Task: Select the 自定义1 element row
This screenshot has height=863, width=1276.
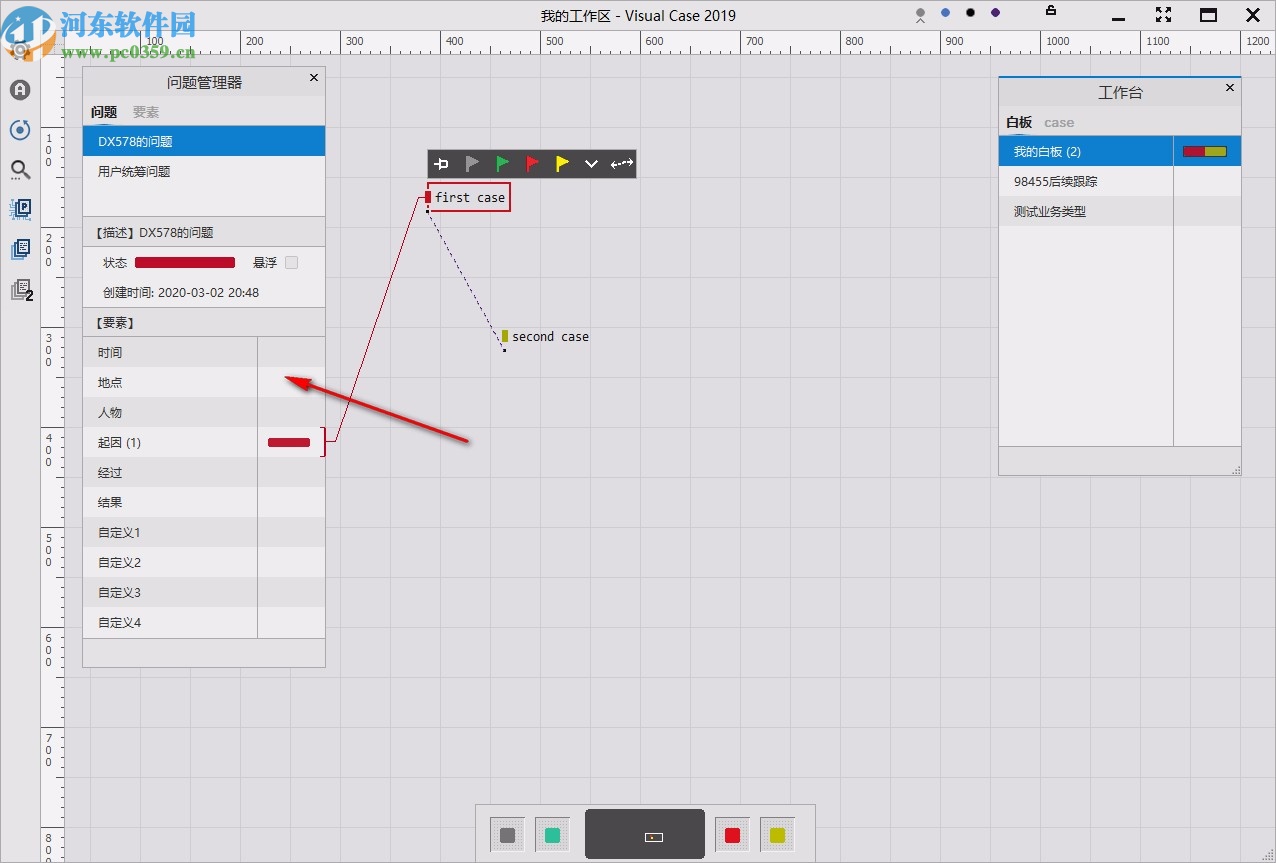Action: [204, 532]
